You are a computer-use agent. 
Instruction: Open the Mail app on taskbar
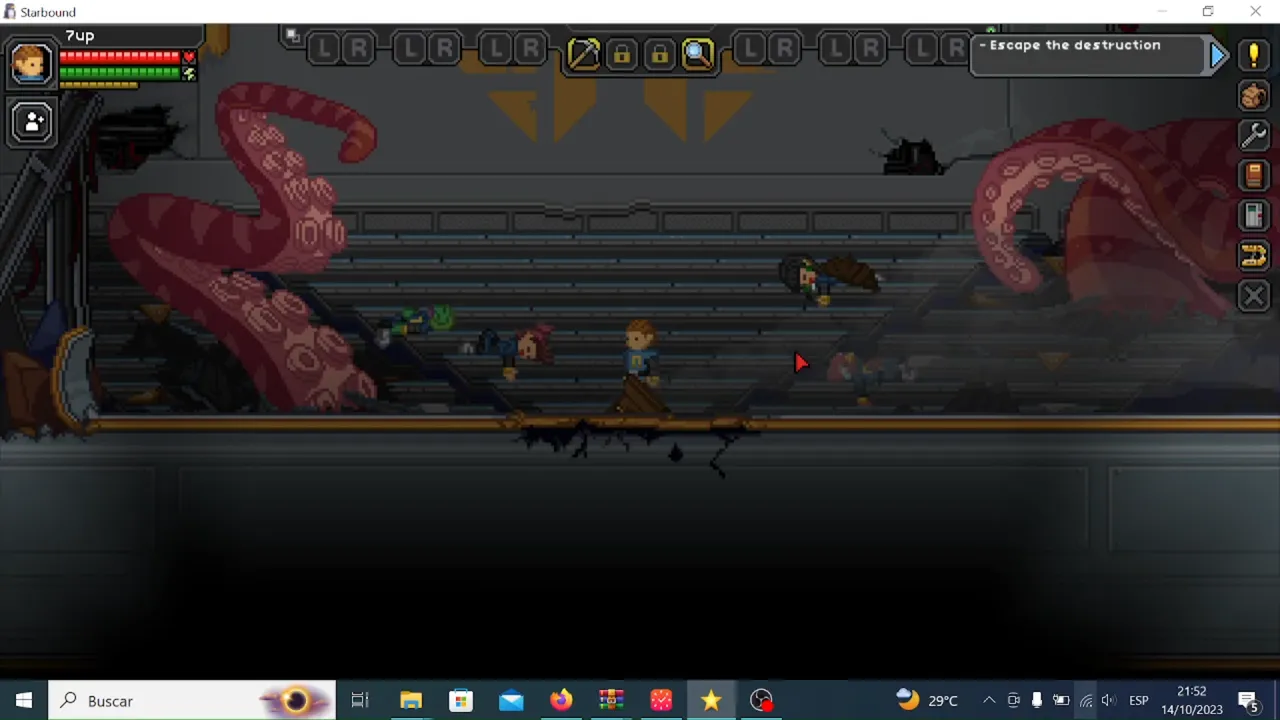pyautogui.click(x=511, y=700)
